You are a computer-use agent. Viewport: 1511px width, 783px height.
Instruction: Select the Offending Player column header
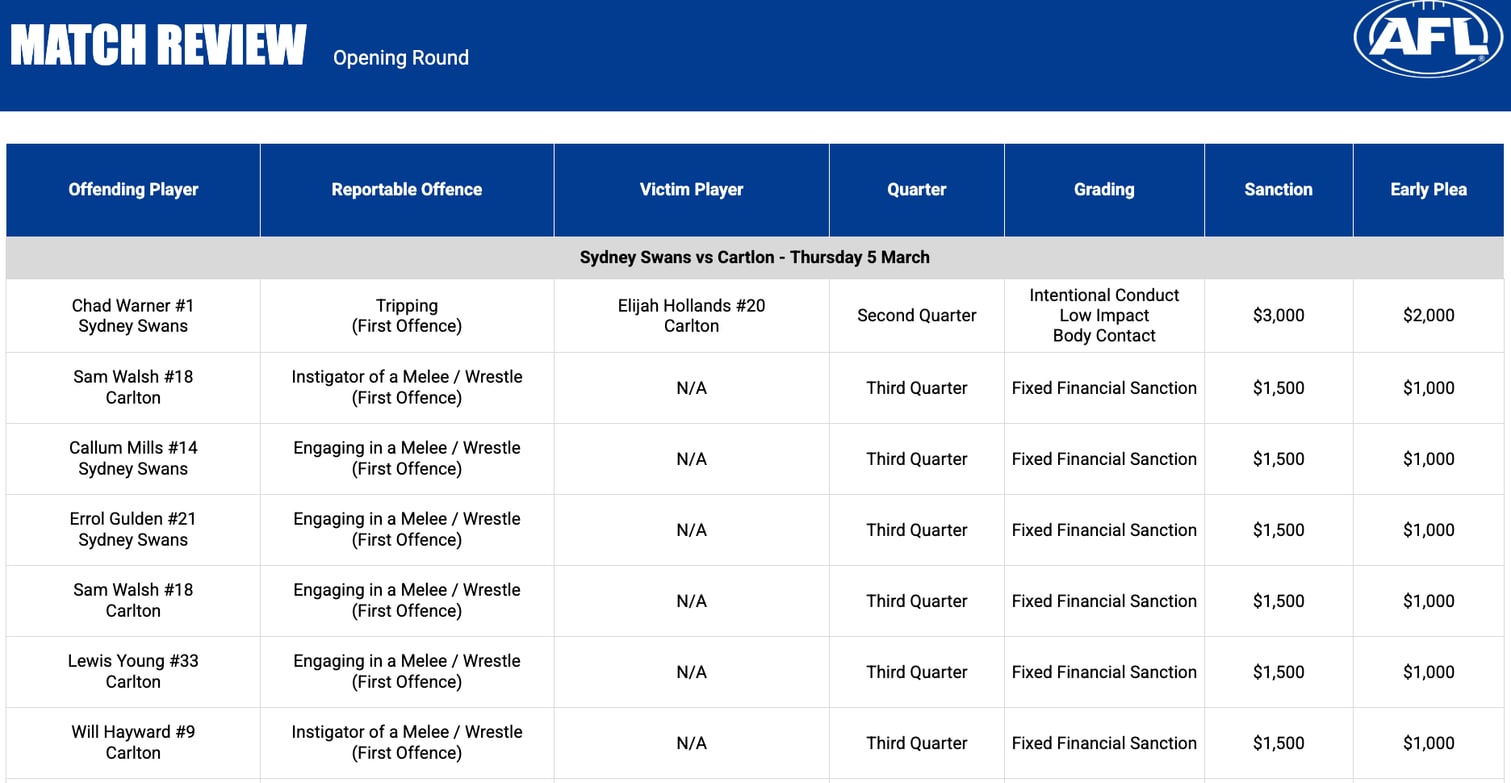[133, 190]
